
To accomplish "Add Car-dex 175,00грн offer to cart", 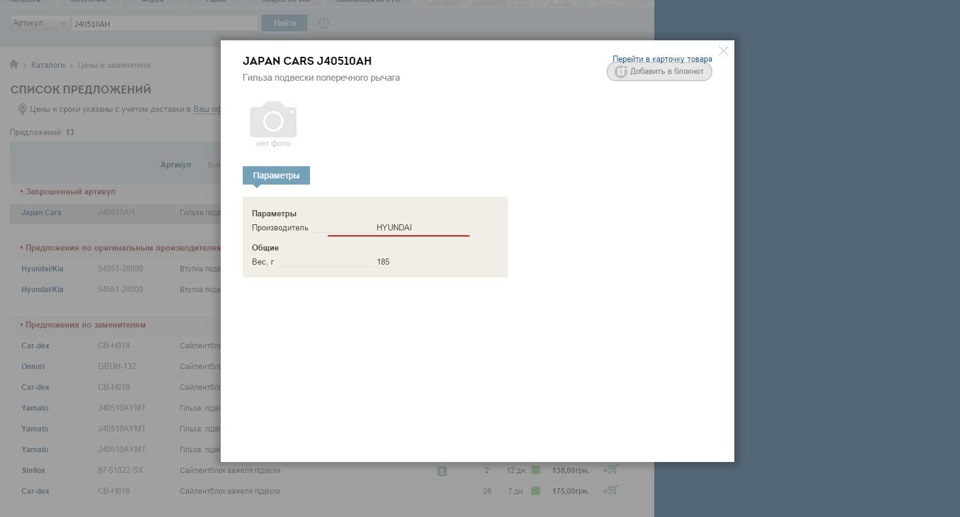I will [610, 491].
